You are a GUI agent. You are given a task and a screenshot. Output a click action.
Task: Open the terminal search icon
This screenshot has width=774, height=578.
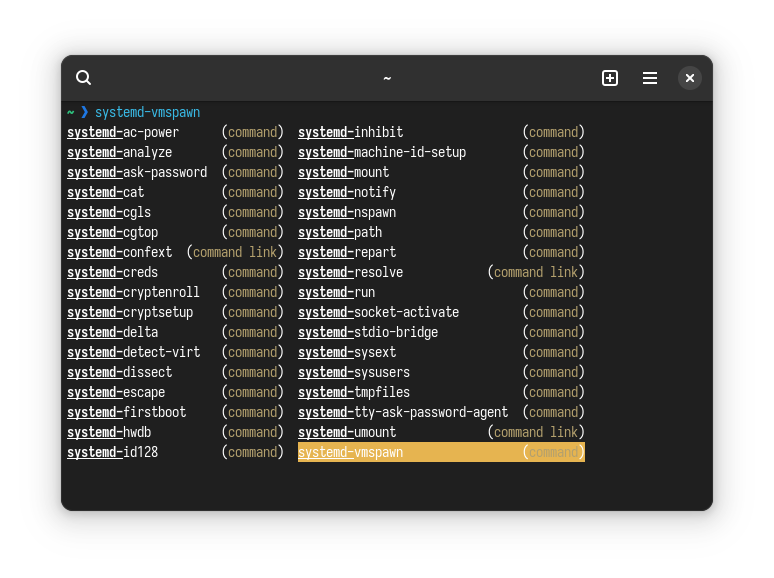pyautogui.click(x=84, y=78)
